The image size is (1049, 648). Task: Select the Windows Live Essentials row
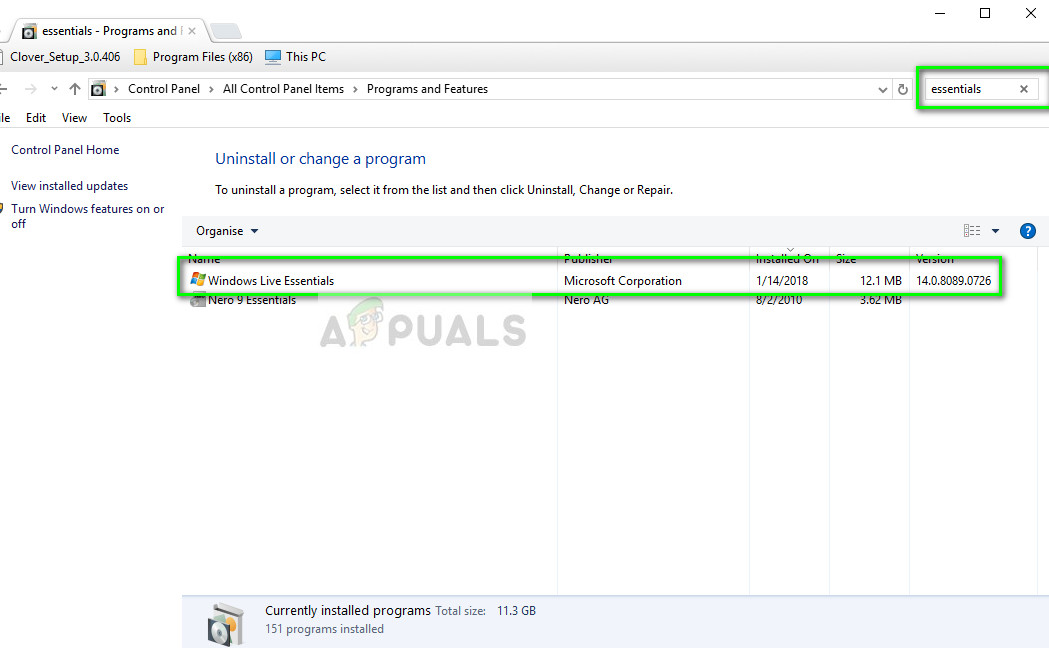(589, 281)
